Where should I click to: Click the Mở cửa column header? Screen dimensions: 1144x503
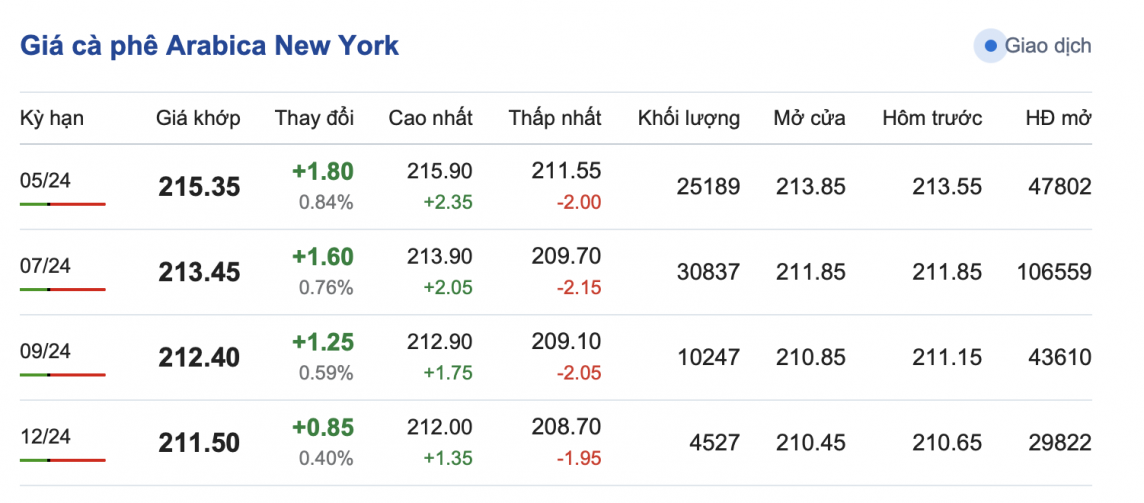tap(809, 118)
